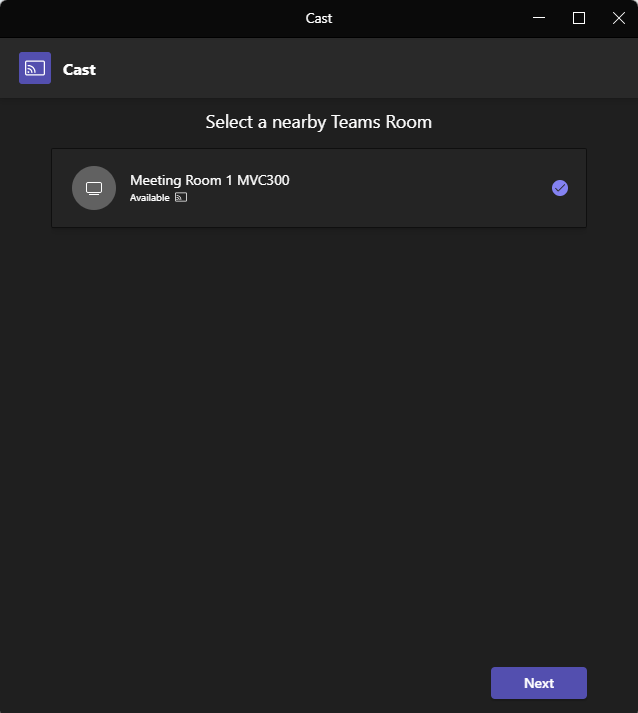Click the dark margin right of the room card

(612, 188)
